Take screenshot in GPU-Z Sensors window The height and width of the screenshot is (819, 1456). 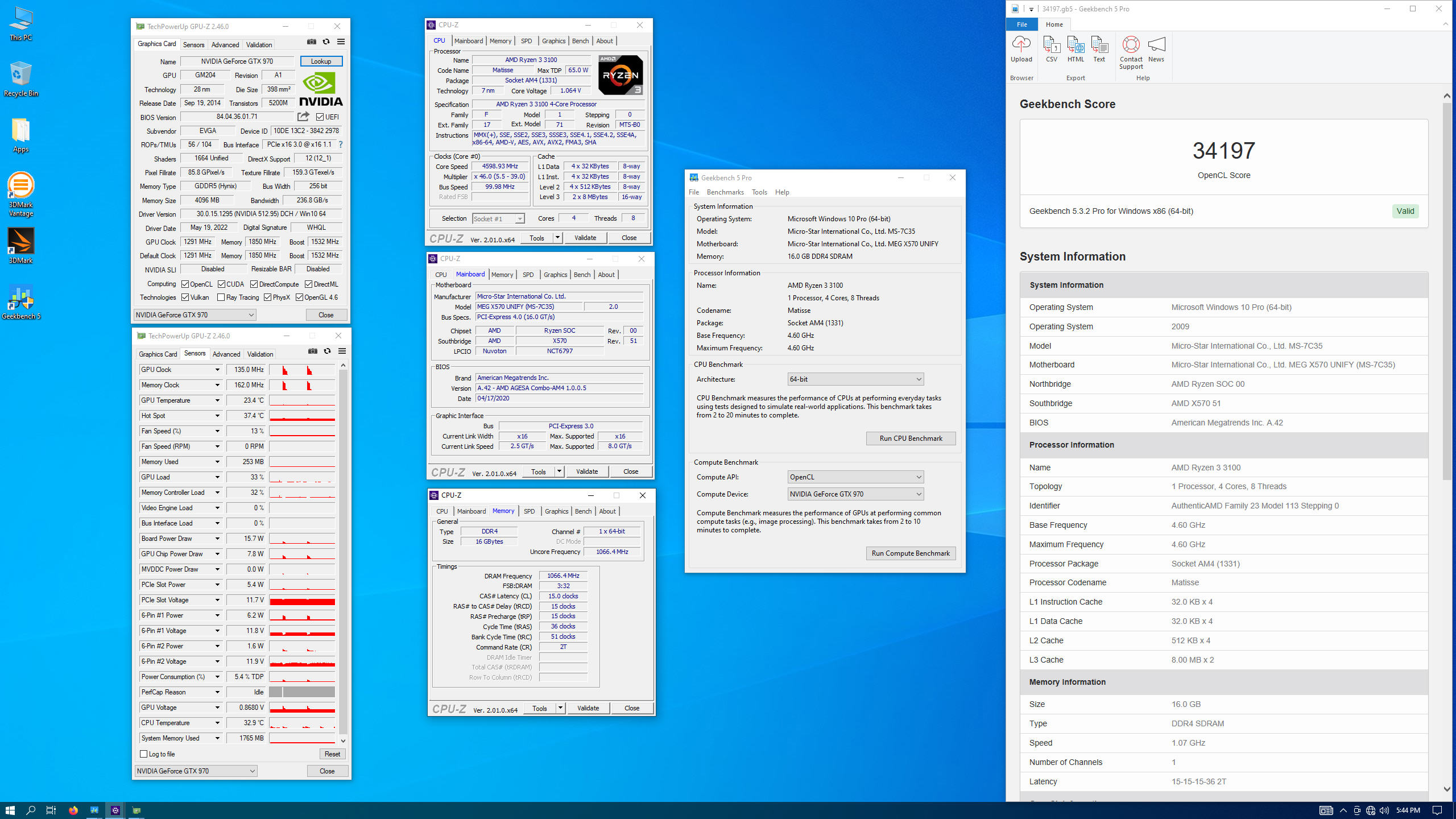pos(313,351)
